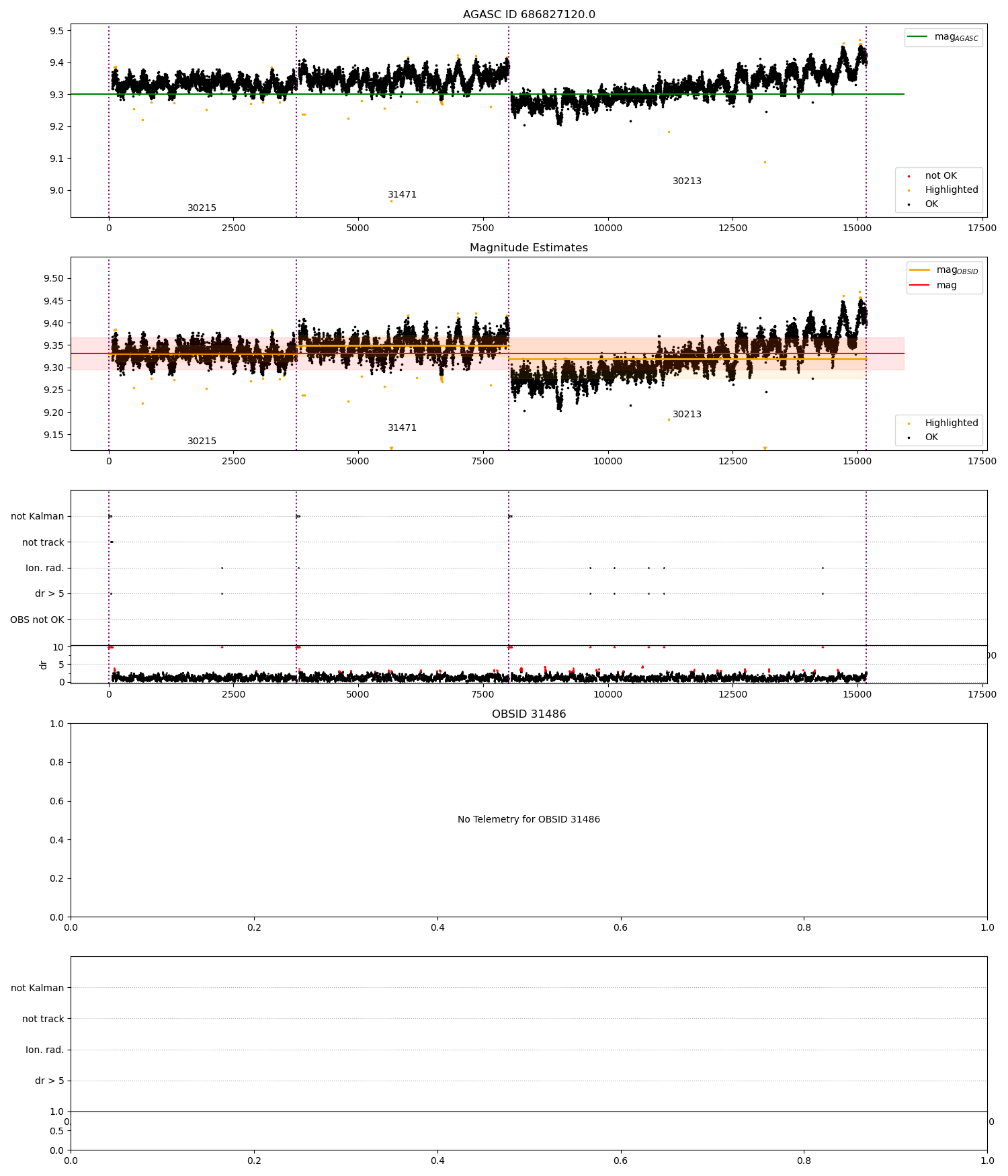Viewport: 1008px width, 1176px height.
Task: Click the orange mag OBSID legend line
Action: (919, 270)
